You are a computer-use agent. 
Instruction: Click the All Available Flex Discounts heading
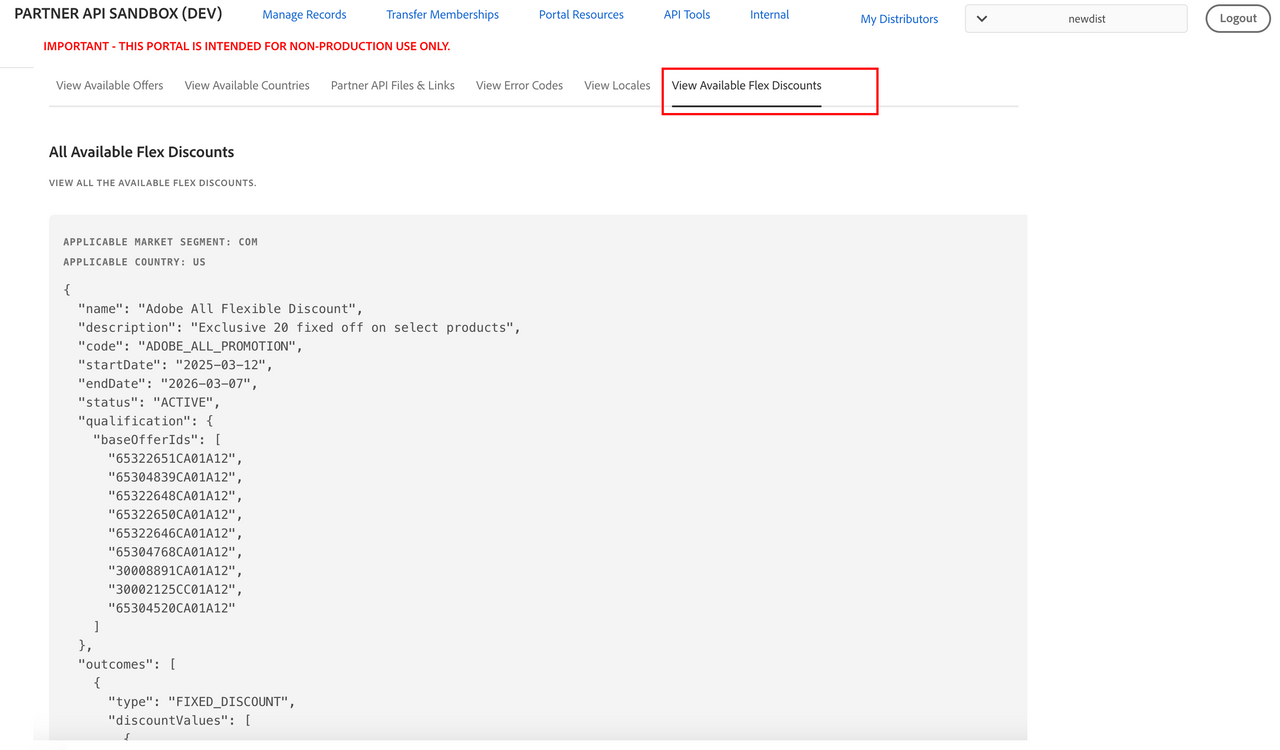[141, 152]
